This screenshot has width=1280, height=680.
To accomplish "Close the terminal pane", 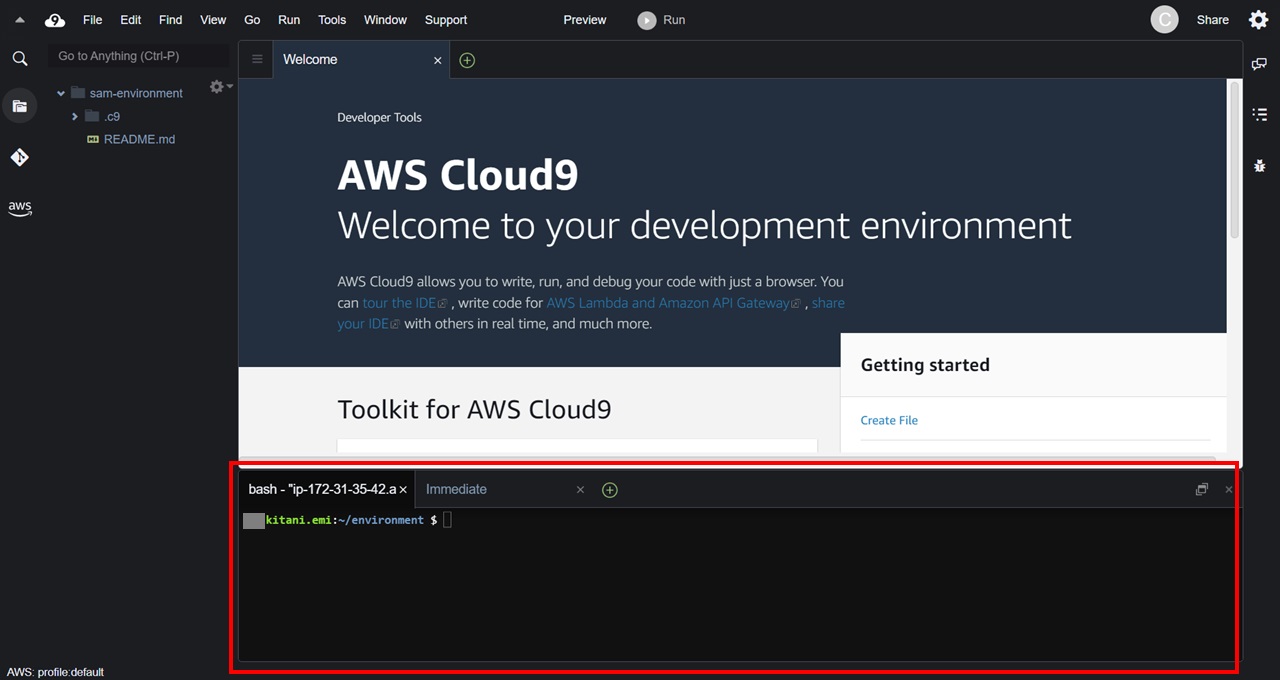I will point(1229,489).
